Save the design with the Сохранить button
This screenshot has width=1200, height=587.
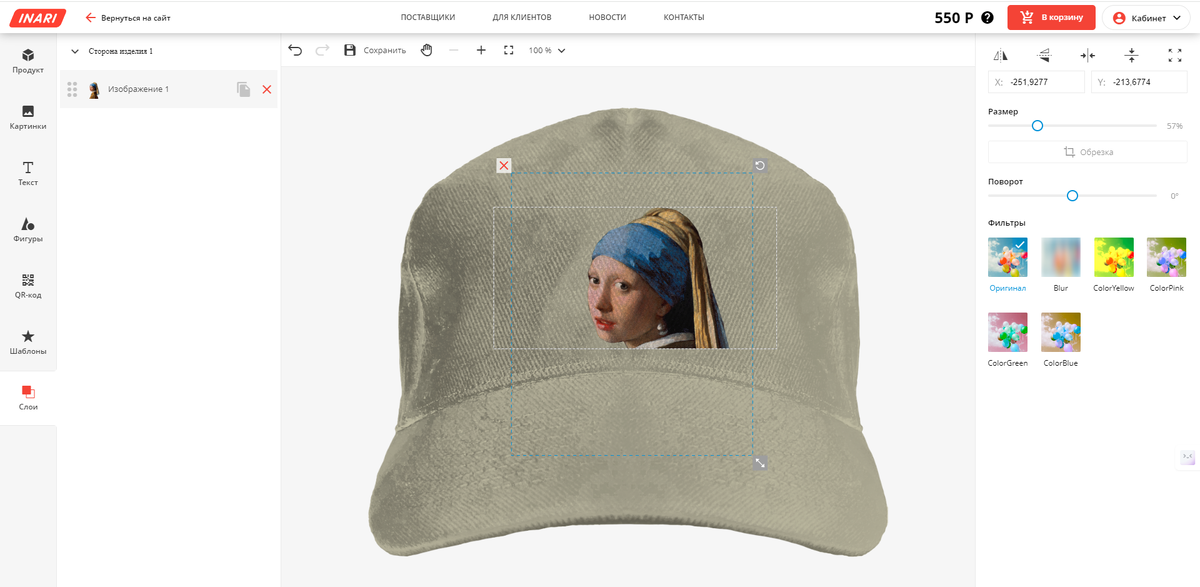(375, 50)
